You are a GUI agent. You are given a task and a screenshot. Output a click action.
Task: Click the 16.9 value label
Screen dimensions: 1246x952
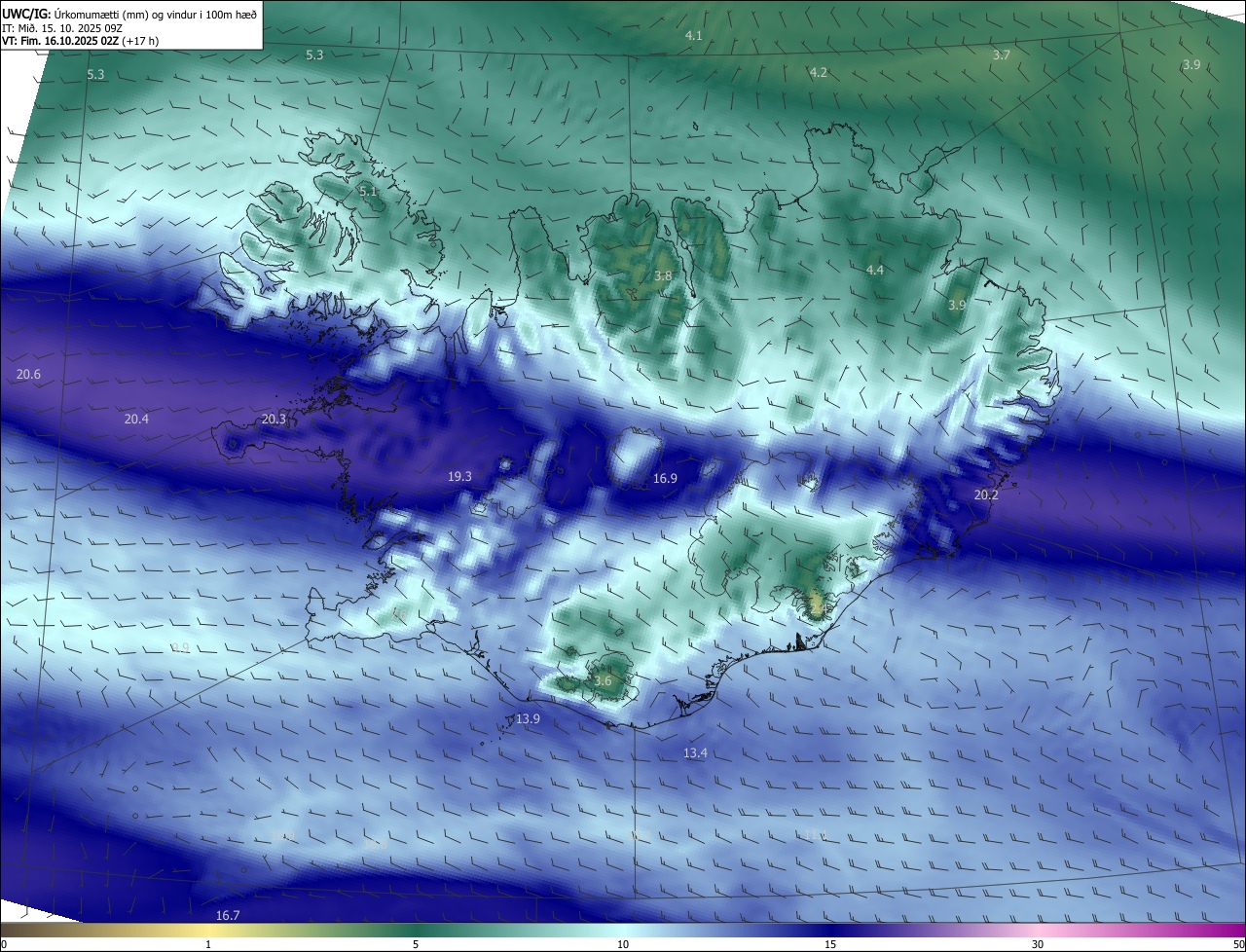[665, 478]
